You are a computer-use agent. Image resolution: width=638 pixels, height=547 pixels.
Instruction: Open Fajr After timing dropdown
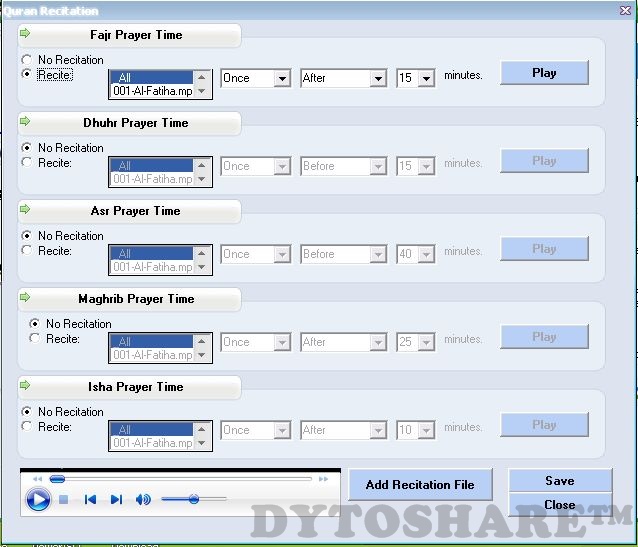[x=343, y=78]
